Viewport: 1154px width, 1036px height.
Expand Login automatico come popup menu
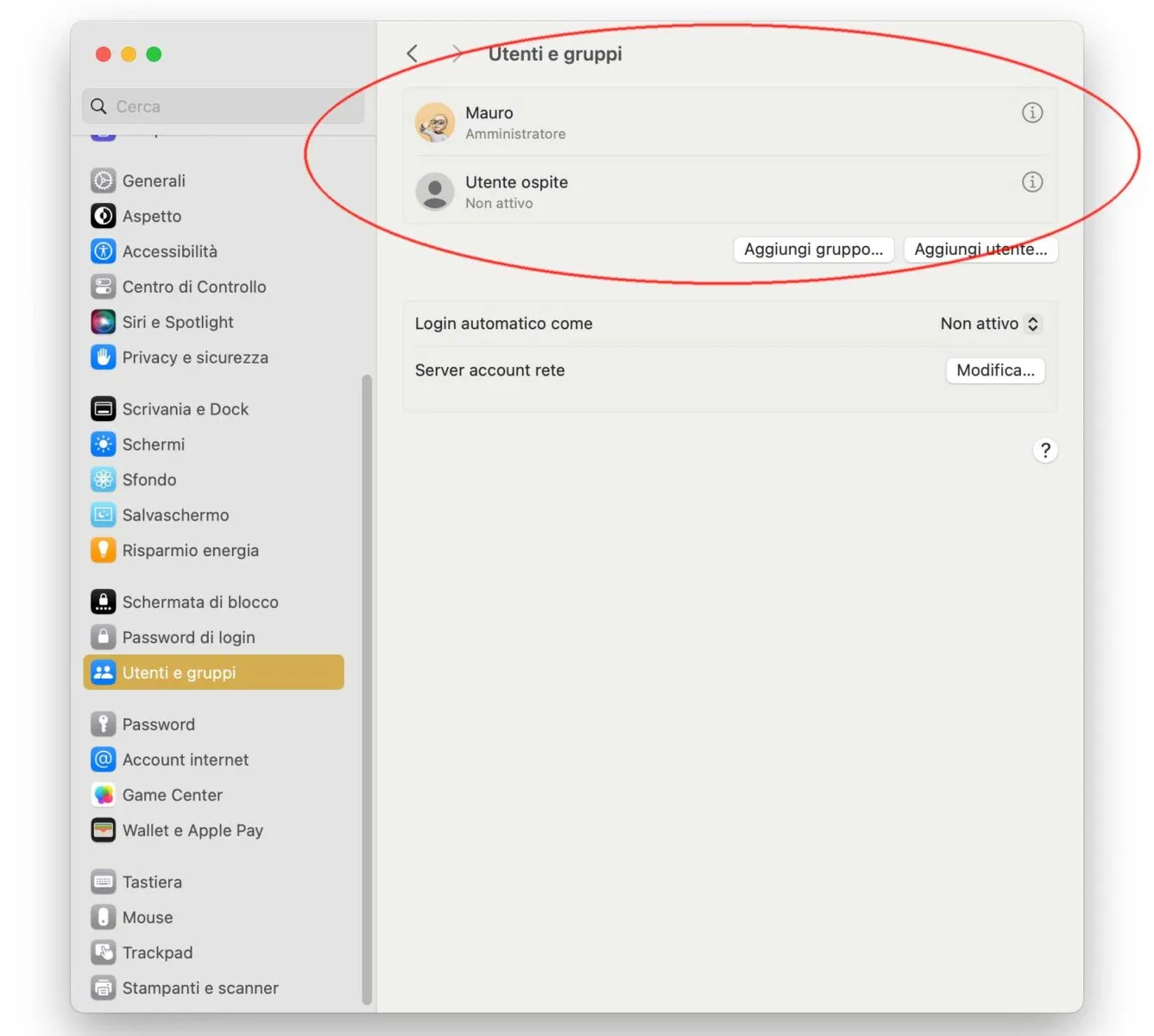pos(990,324)
